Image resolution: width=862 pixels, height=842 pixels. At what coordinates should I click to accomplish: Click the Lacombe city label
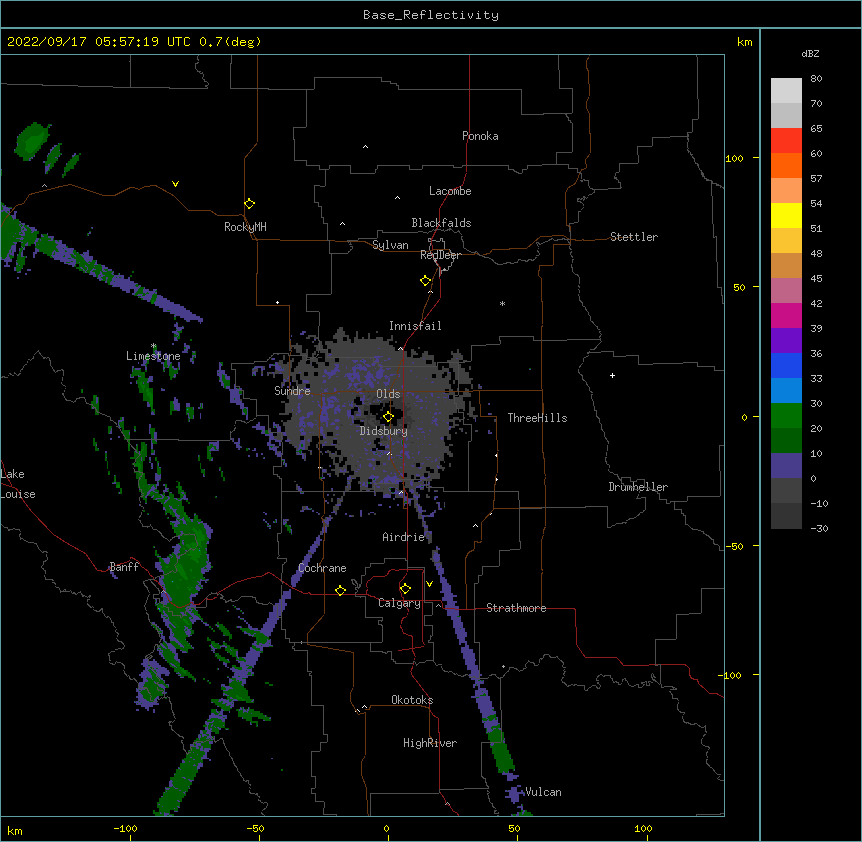[x=450, y=191]
